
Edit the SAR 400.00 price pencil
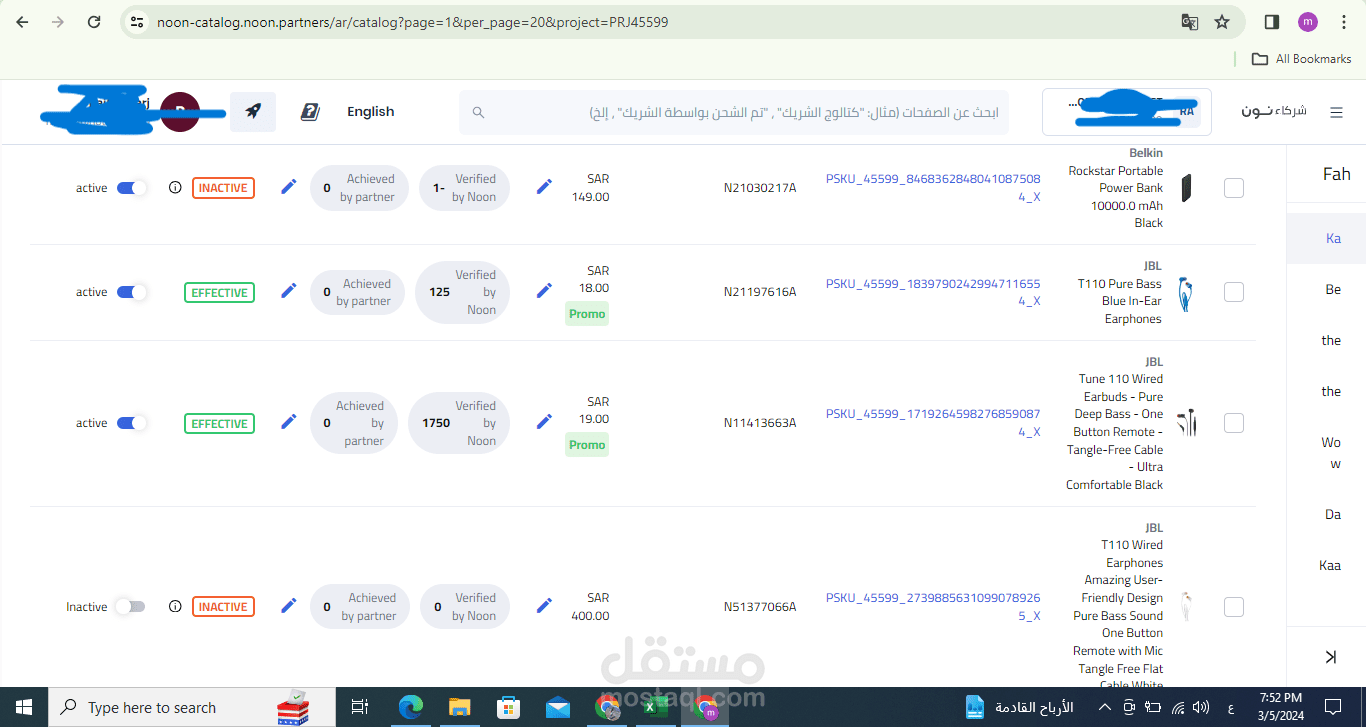tap(544, 606)
